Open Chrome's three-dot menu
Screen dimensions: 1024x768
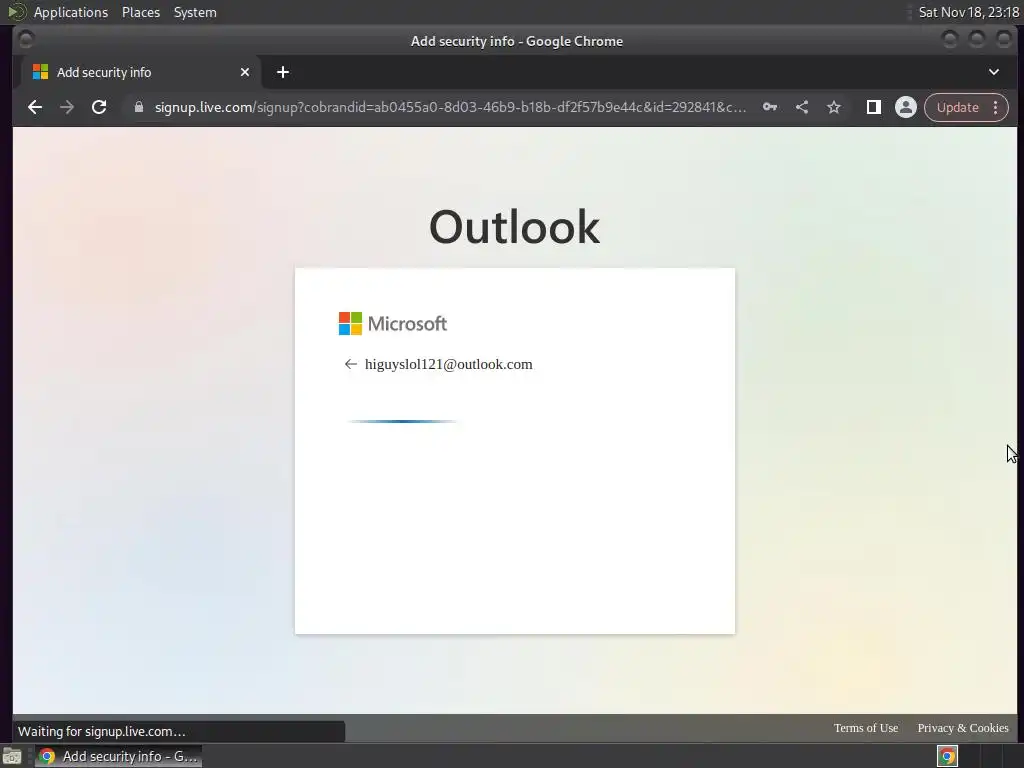tap(996, 107)
